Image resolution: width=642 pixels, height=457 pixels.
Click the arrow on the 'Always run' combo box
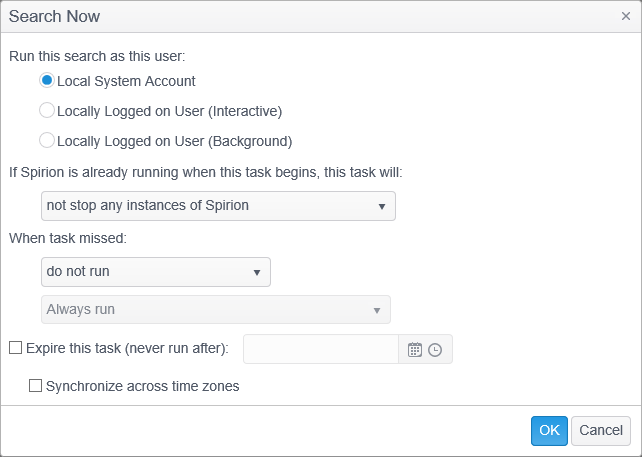[377, 310]
